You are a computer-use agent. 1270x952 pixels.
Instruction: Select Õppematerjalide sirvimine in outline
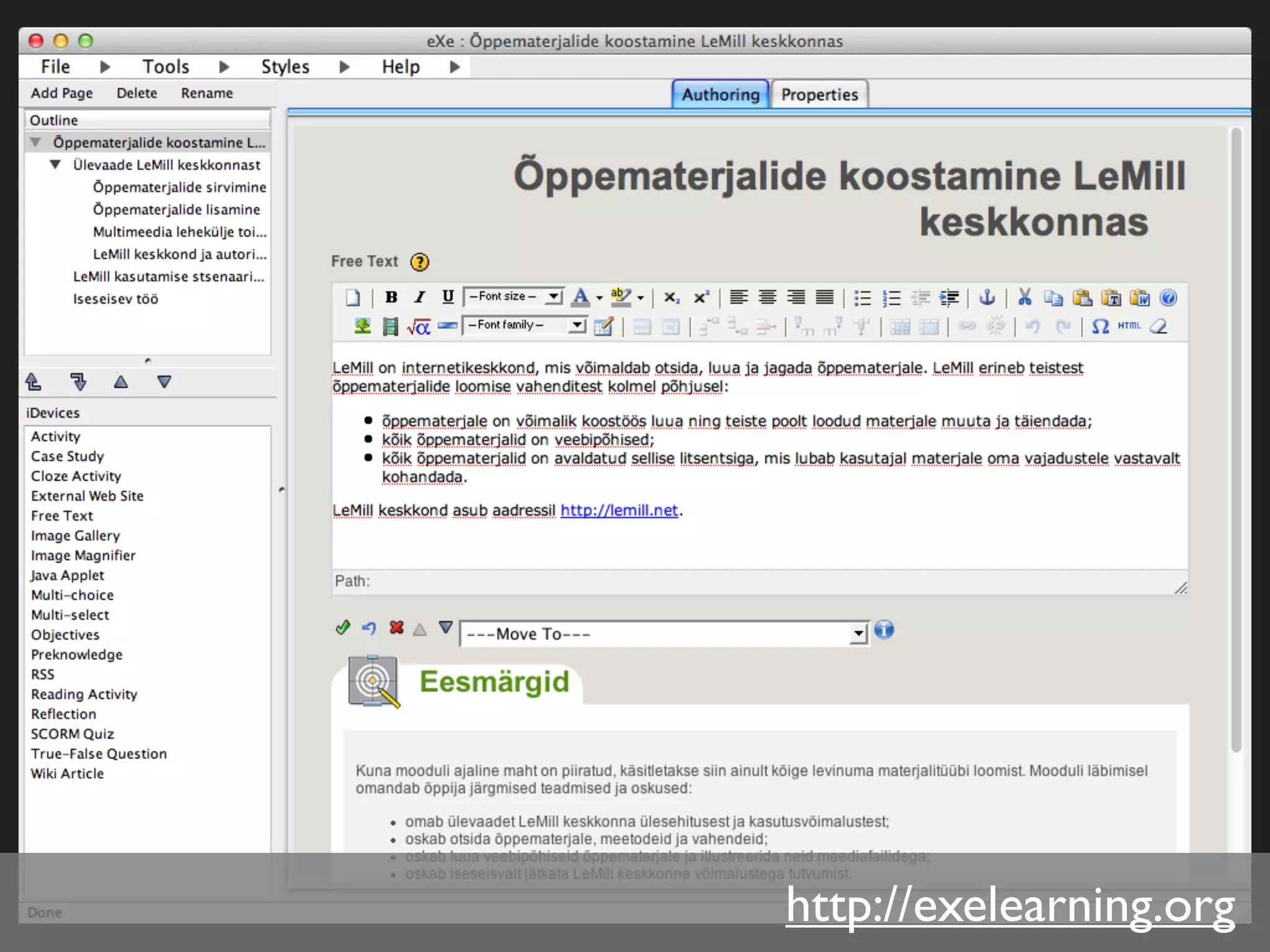(x=180, y=187)
